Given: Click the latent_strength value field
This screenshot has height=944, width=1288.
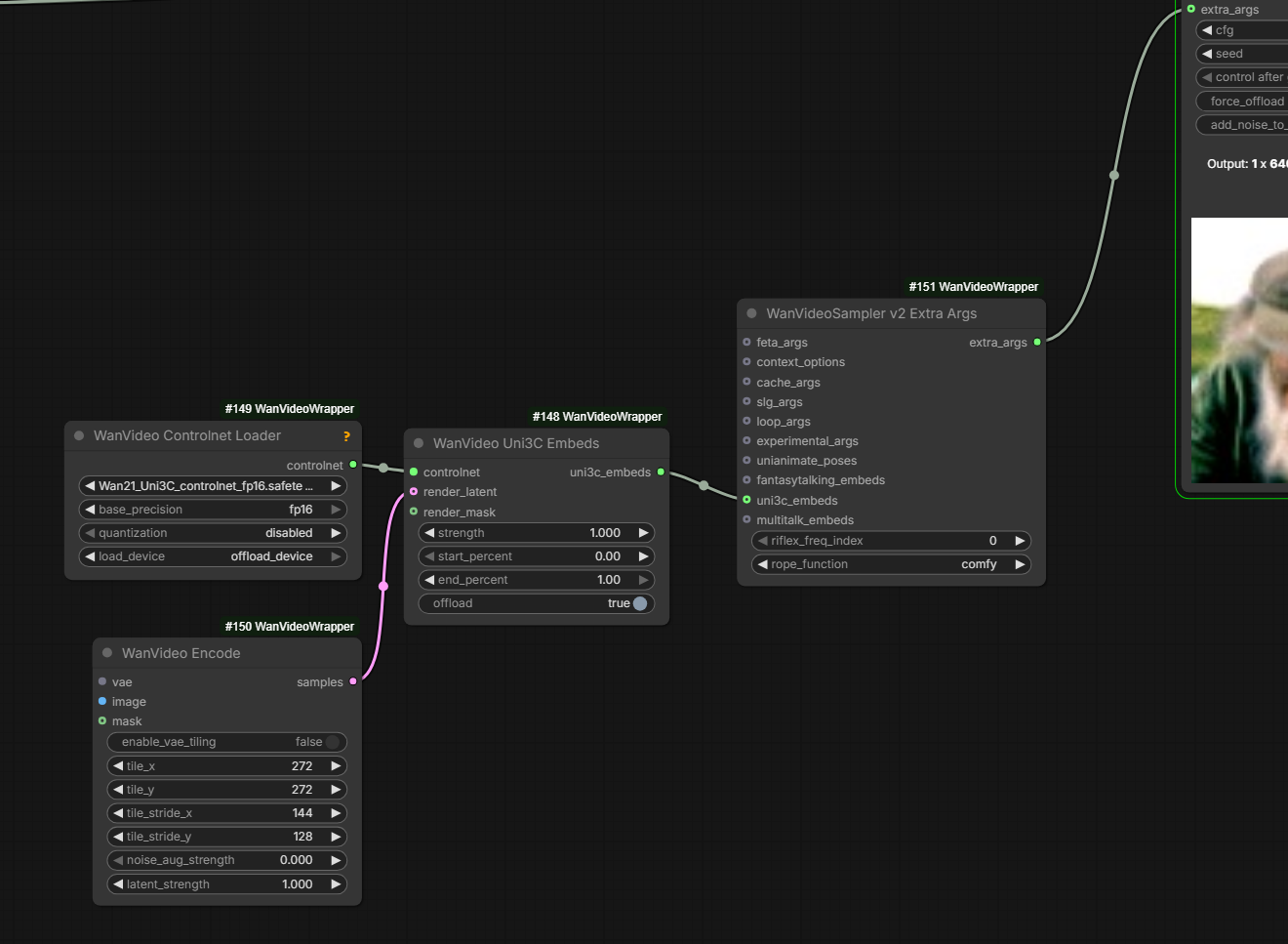Looking at the screenshot, I should coord(226,884).
